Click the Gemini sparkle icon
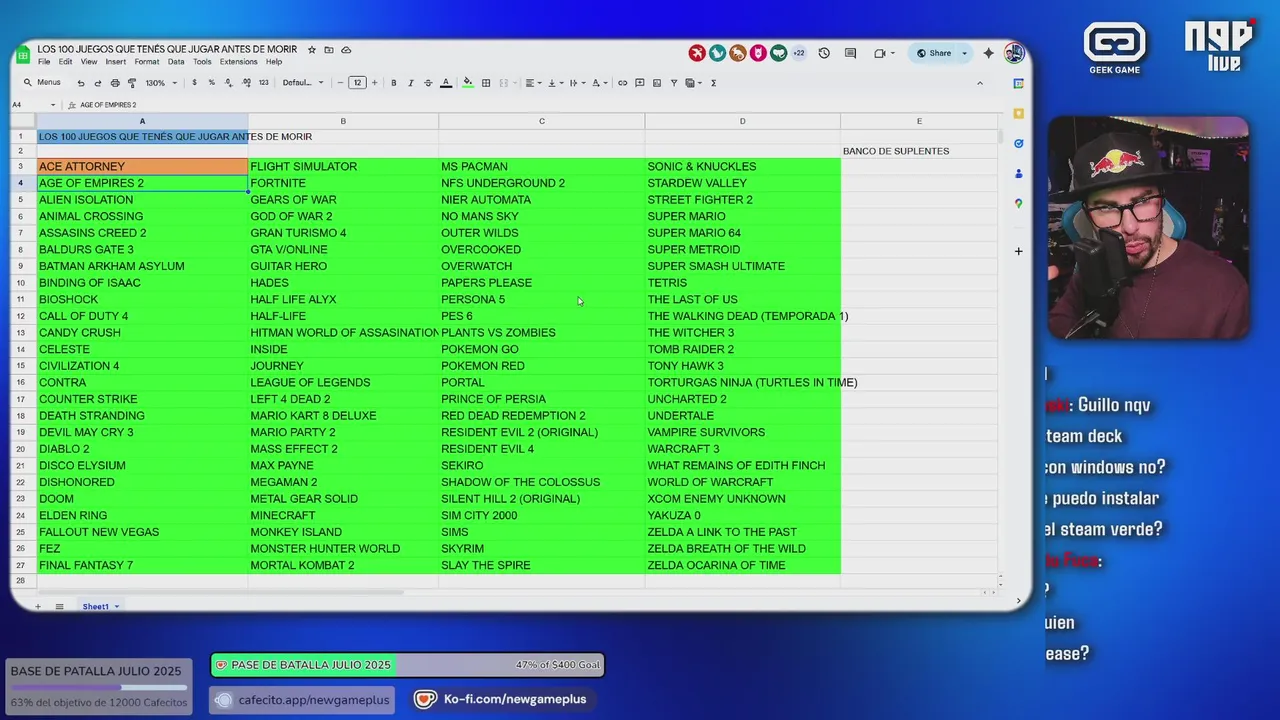The height and width of the screenshot is (720, 1280). [989, 53]
